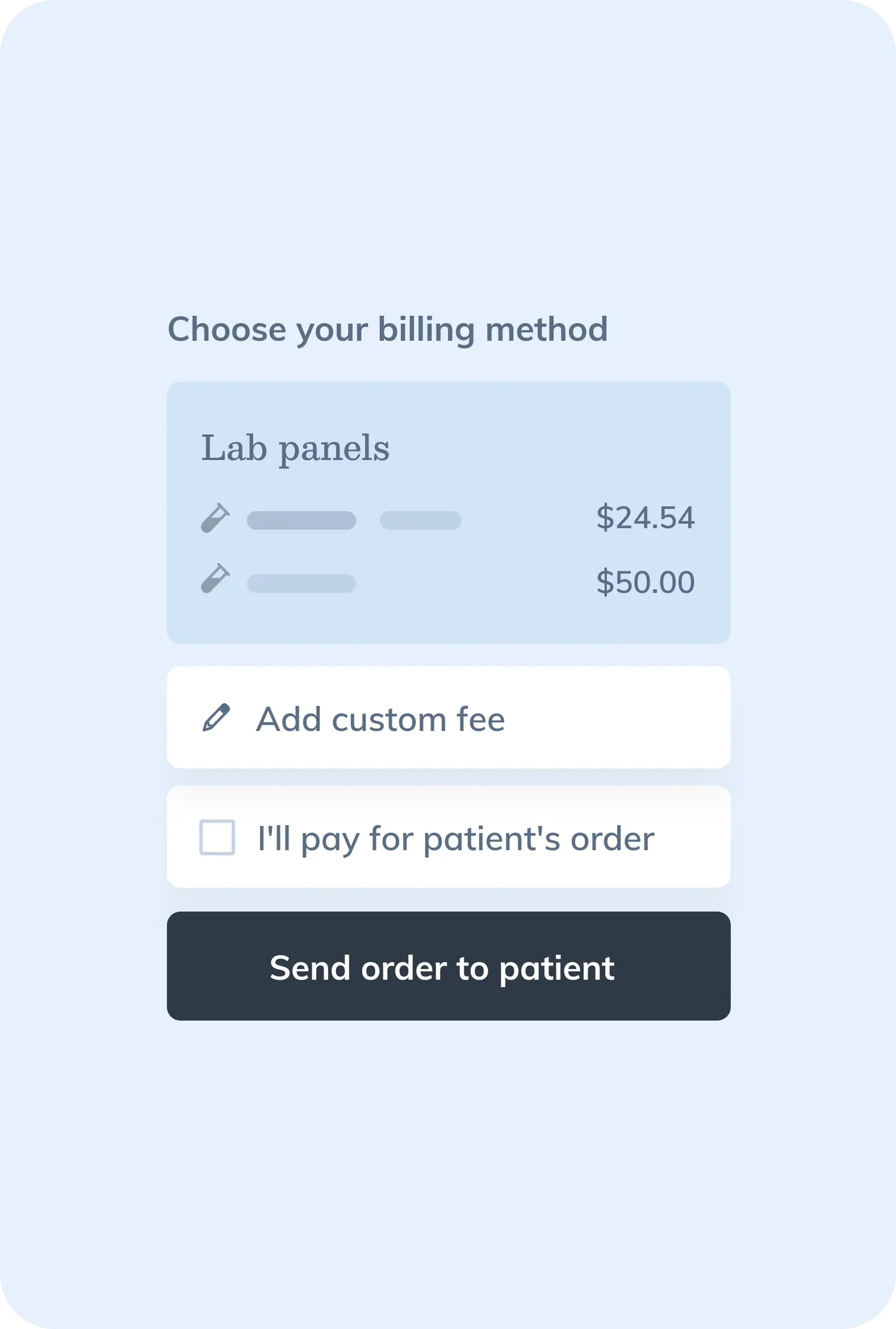Select the $24.54 price amount
The image size is (896, 1329).
645,518
